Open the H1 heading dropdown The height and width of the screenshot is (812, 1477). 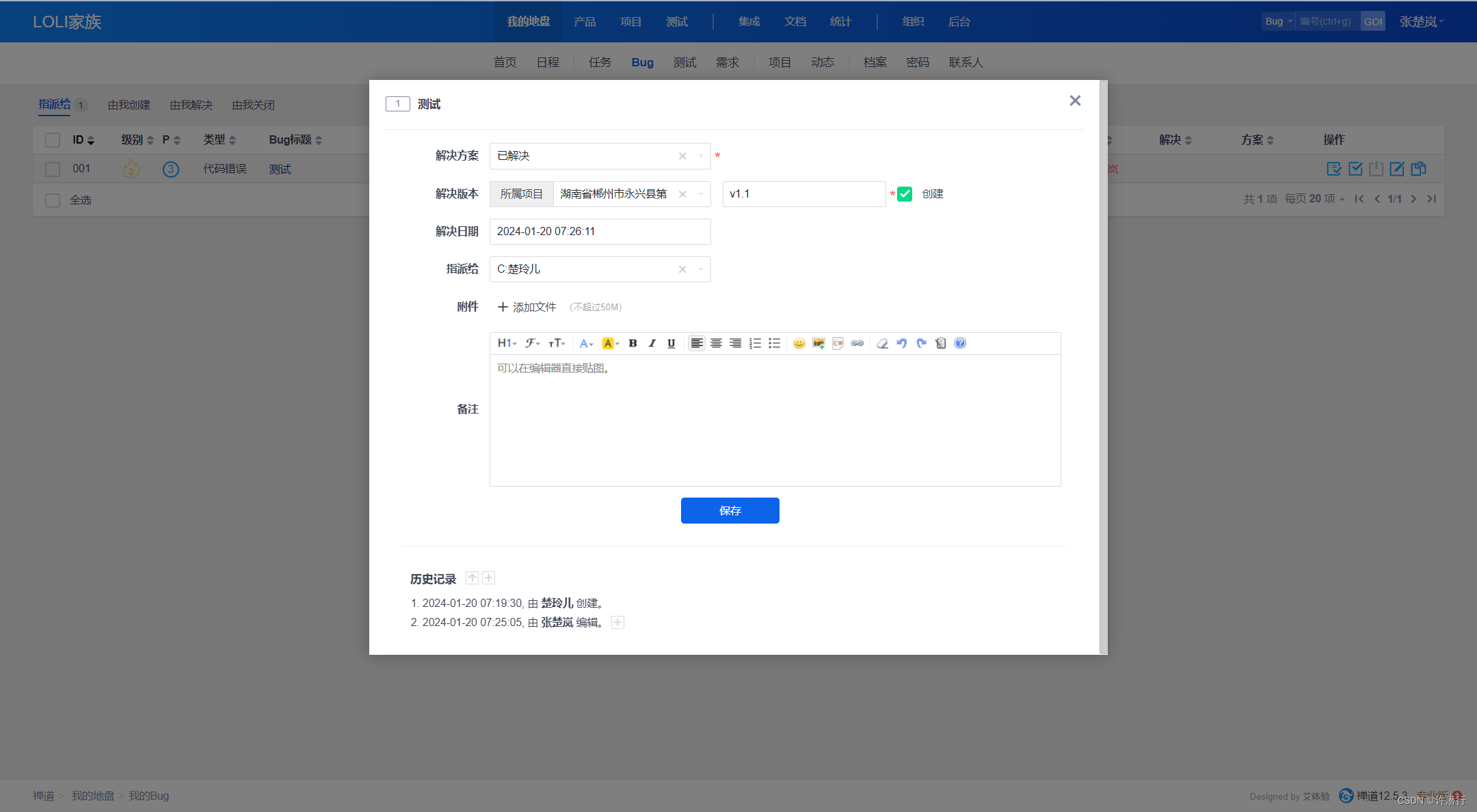click(507, 343)
